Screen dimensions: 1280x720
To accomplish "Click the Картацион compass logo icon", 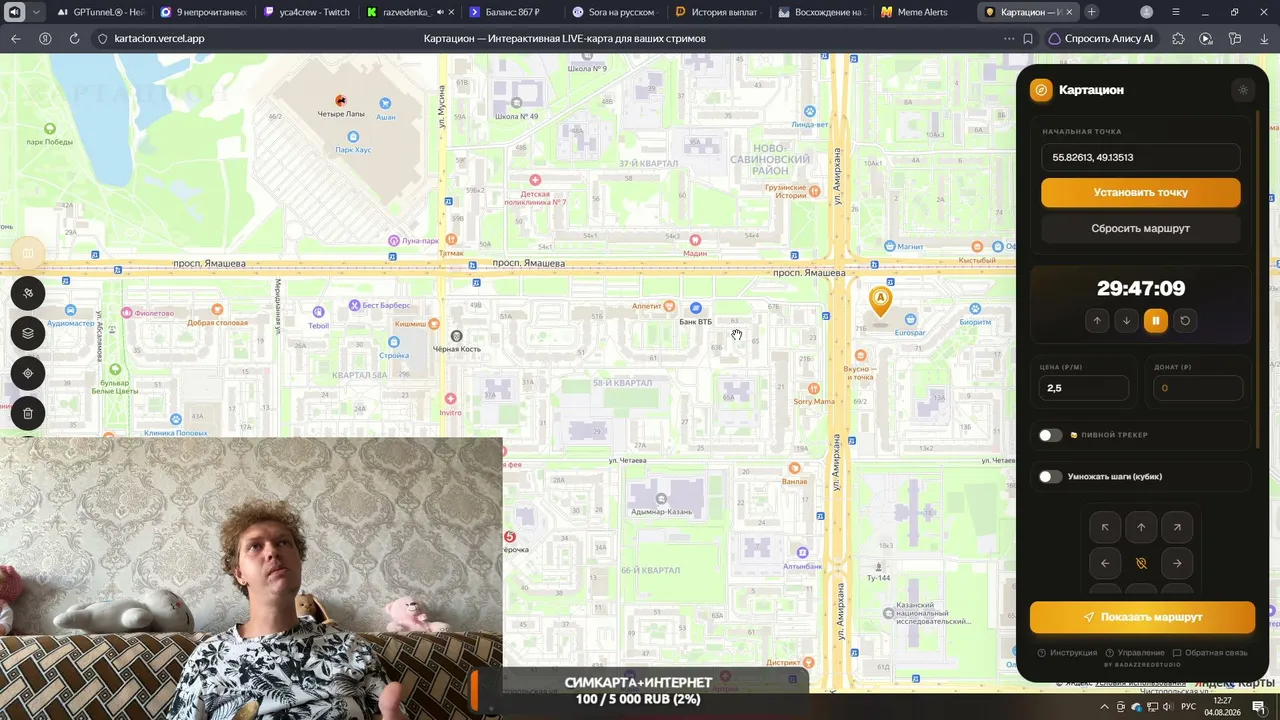I will [x=1041, y=90].
